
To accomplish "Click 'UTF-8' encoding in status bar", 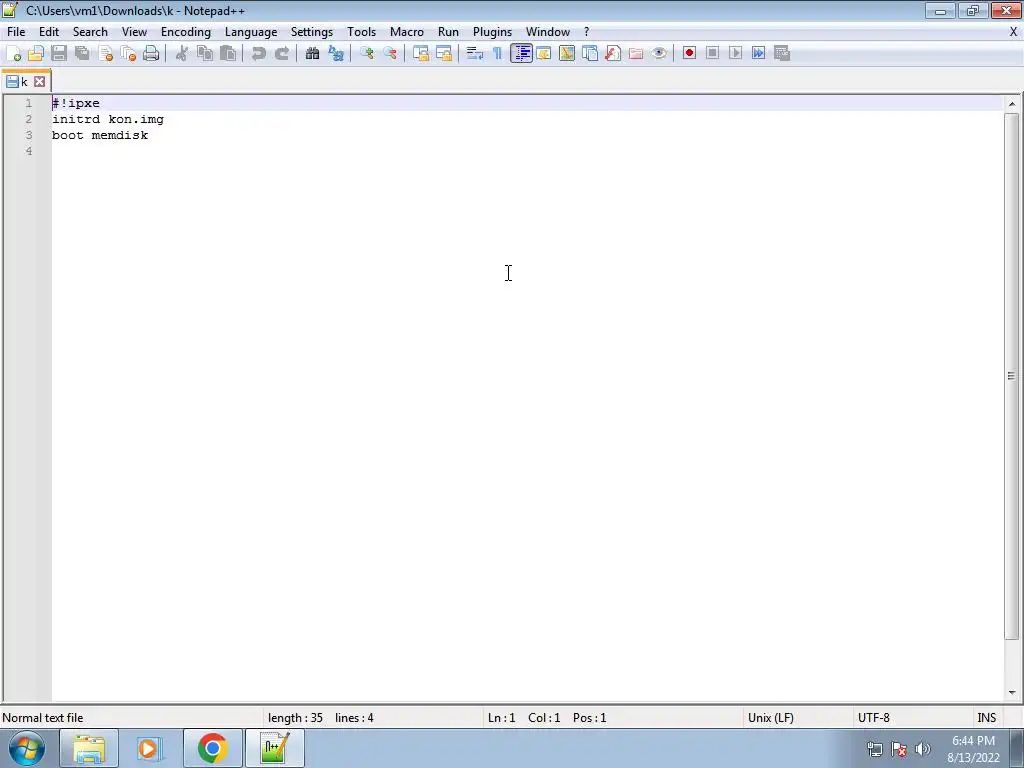I will point(874,718).
